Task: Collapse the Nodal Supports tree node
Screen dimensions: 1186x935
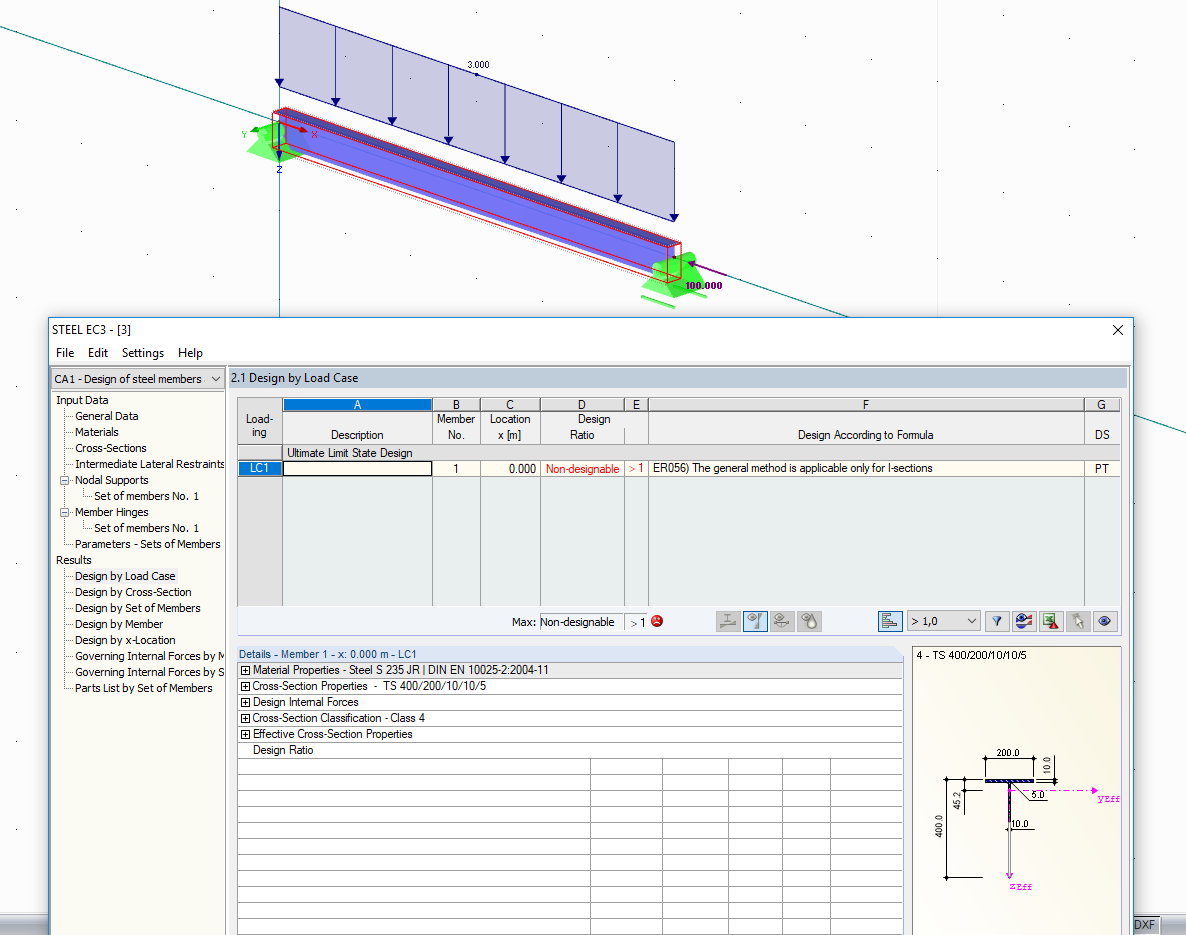Action: 64,480
